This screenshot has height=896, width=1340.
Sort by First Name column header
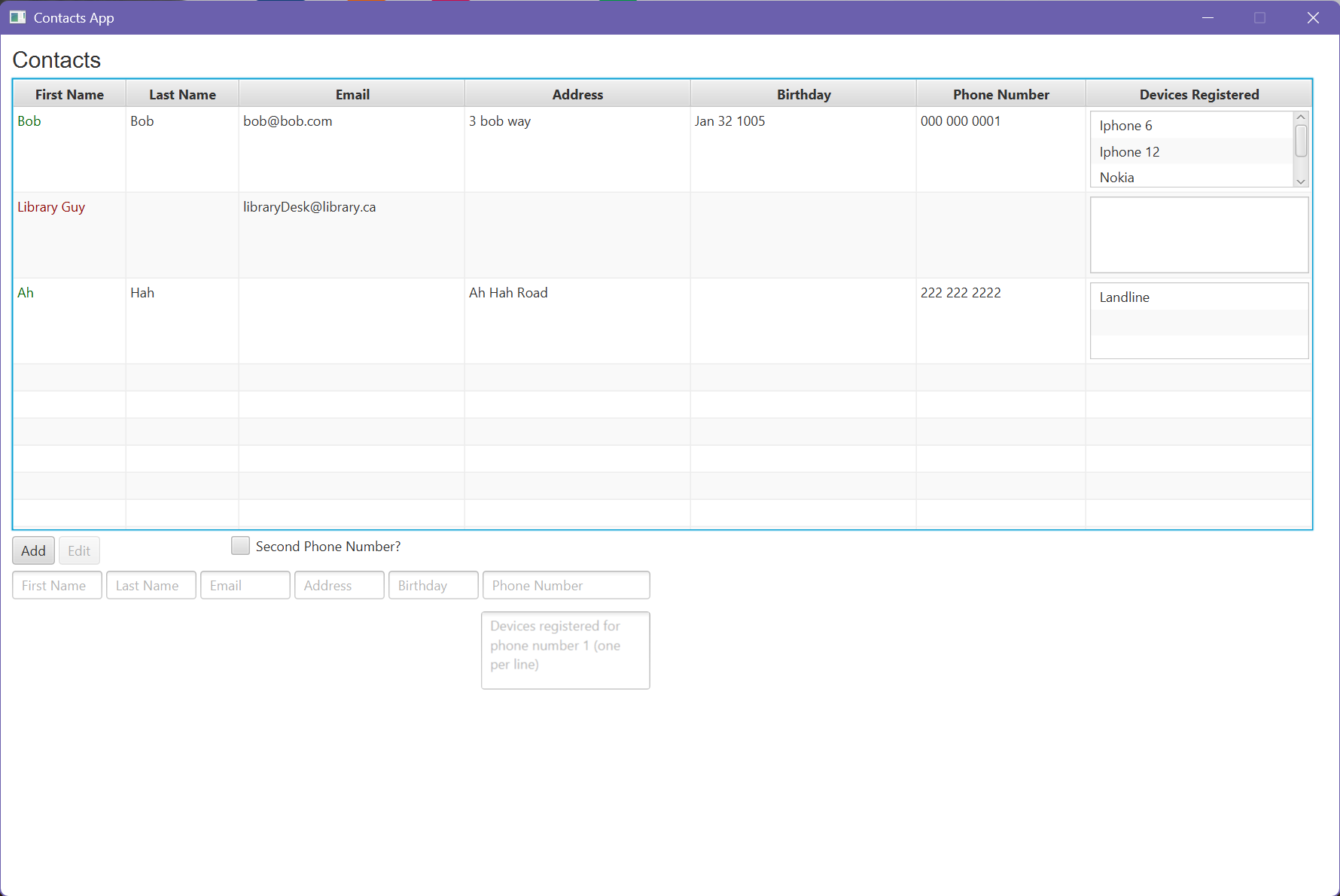coord(69,94)
